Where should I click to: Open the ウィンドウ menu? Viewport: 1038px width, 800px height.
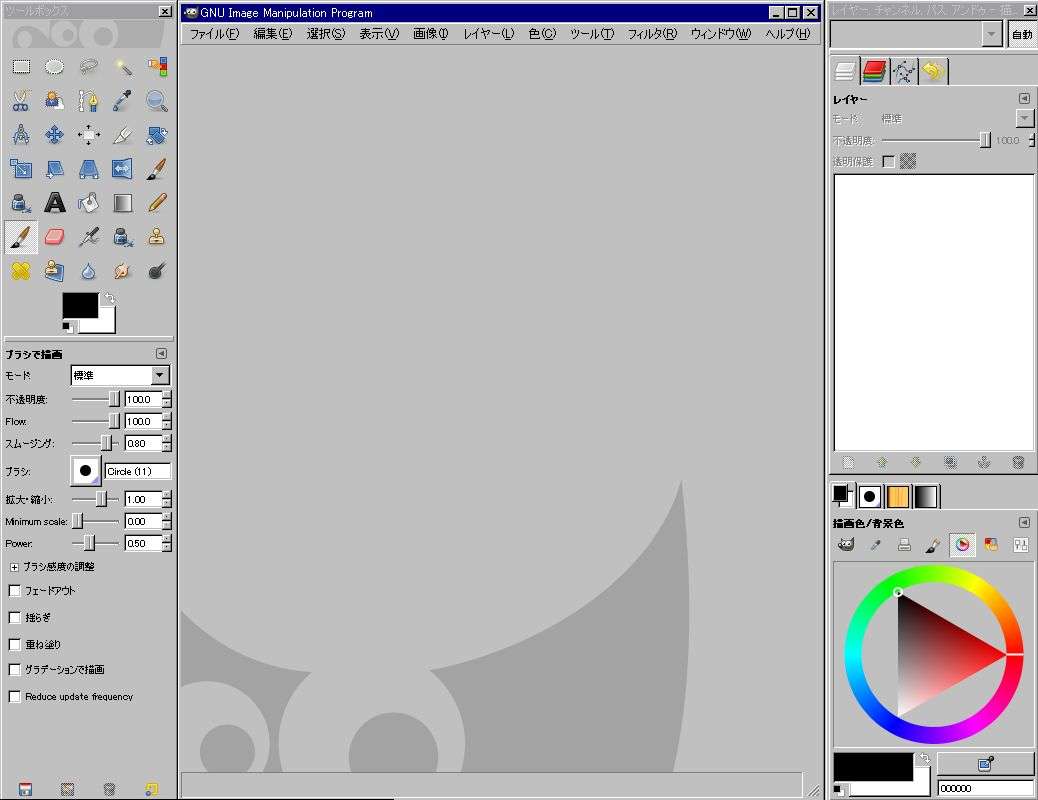coord(720,34)
